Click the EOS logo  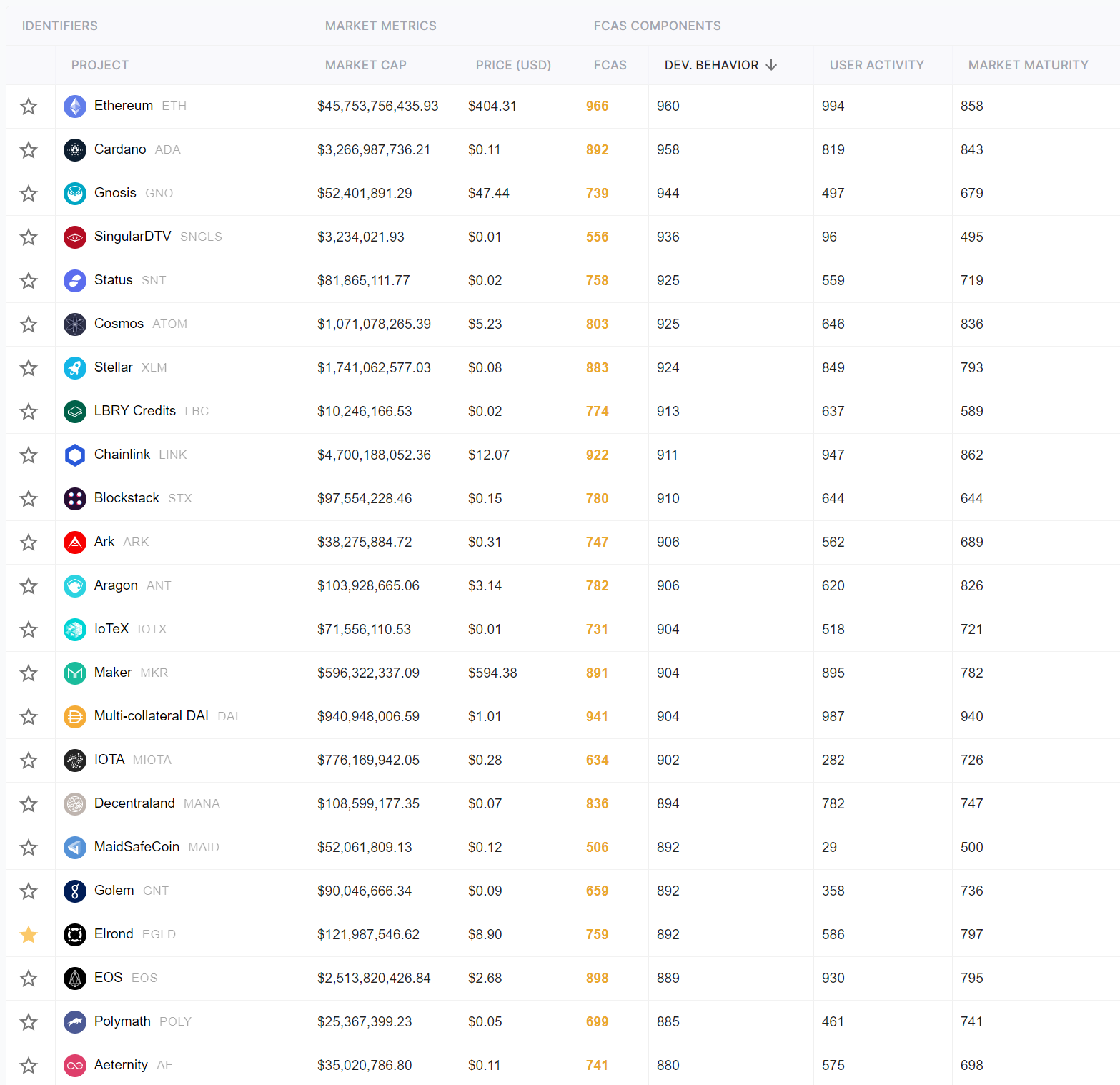(75, 979)
